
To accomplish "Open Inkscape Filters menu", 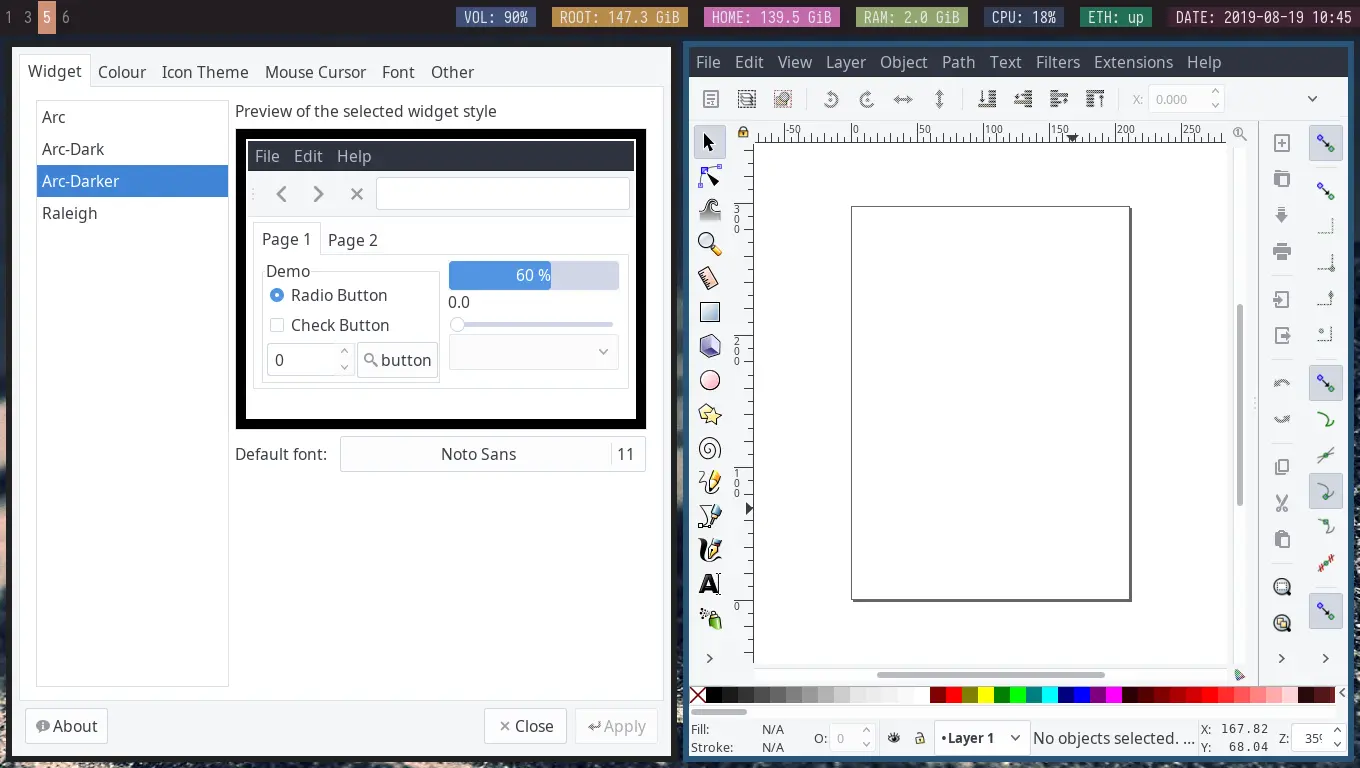I will 1058,62.
